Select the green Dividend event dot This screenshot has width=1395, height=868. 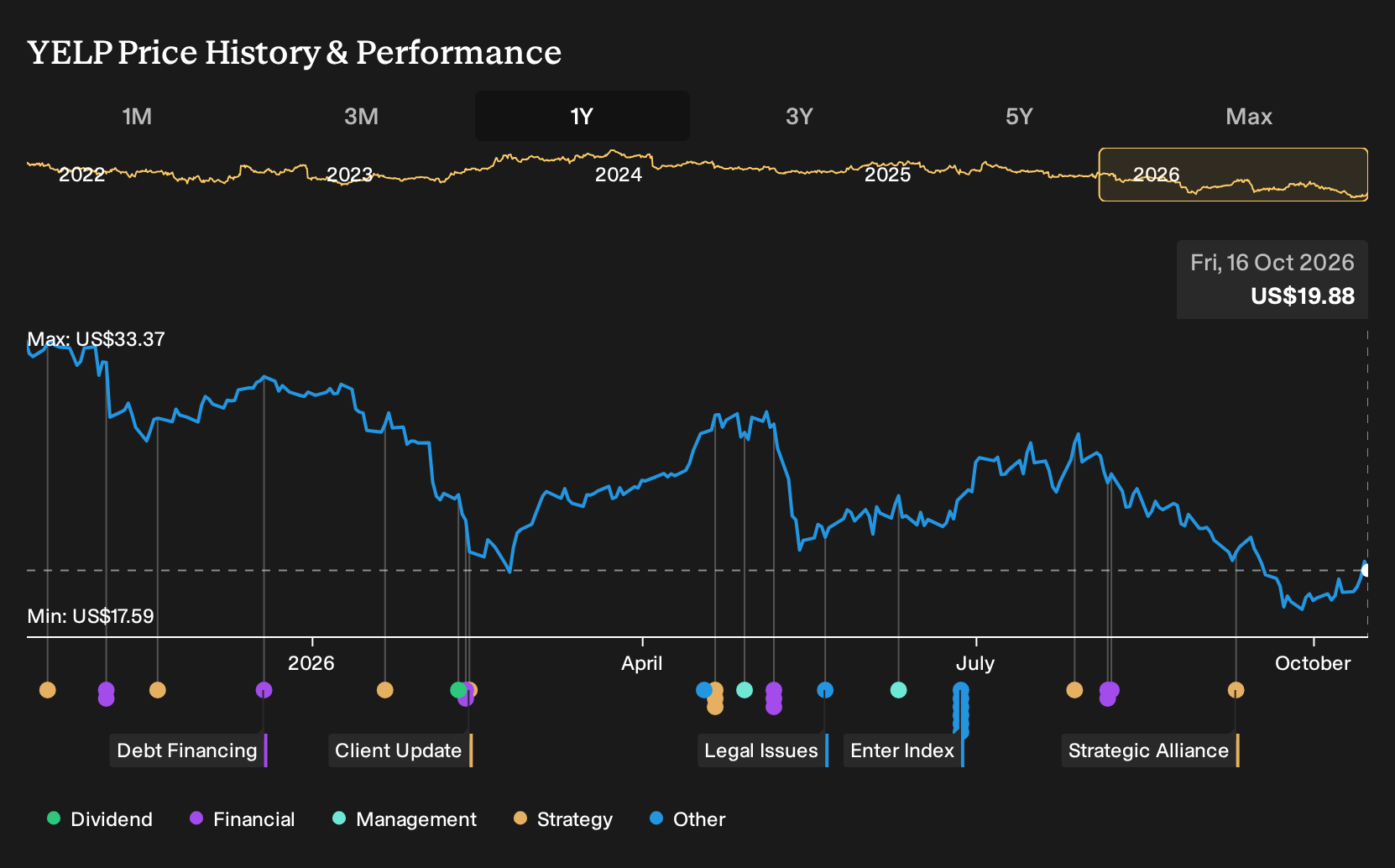(457, 690)
